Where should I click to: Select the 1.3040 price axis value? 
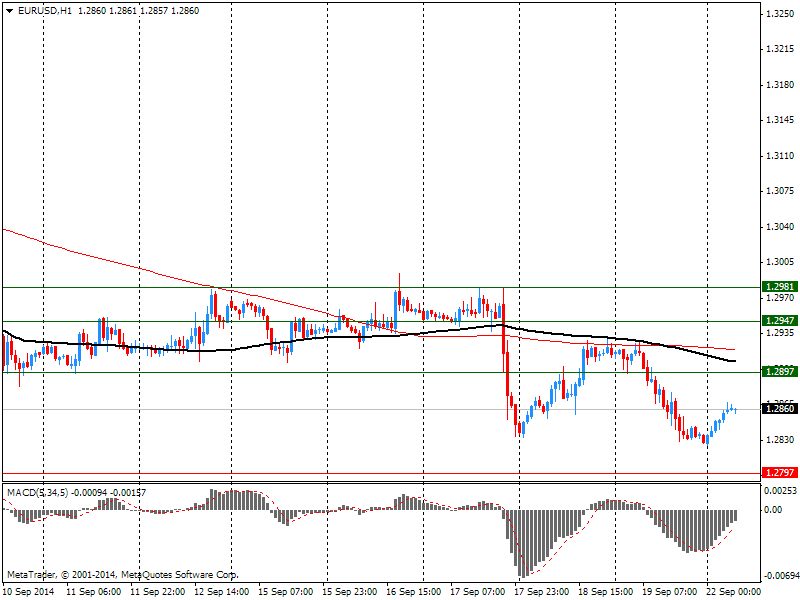[780, 227]
